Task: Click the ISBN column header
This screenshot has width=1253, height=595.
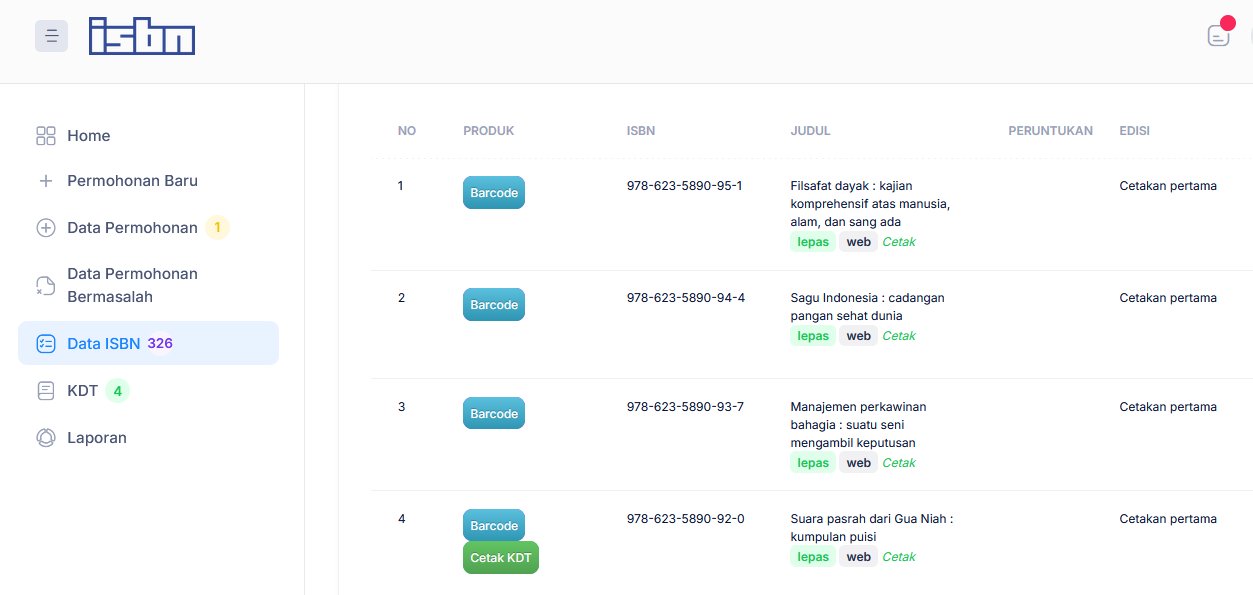Action: pyautogui.click(x=641, y=131)
